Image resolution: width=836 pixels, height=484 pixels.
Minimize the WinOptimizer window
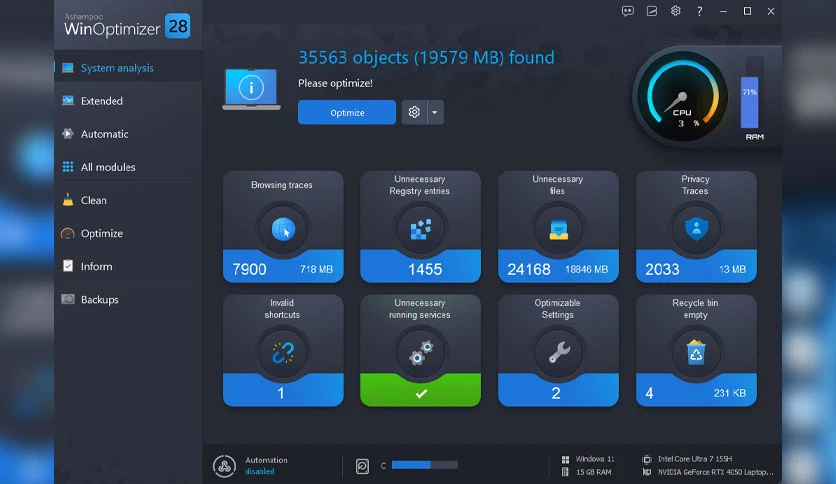pos(724,11)
